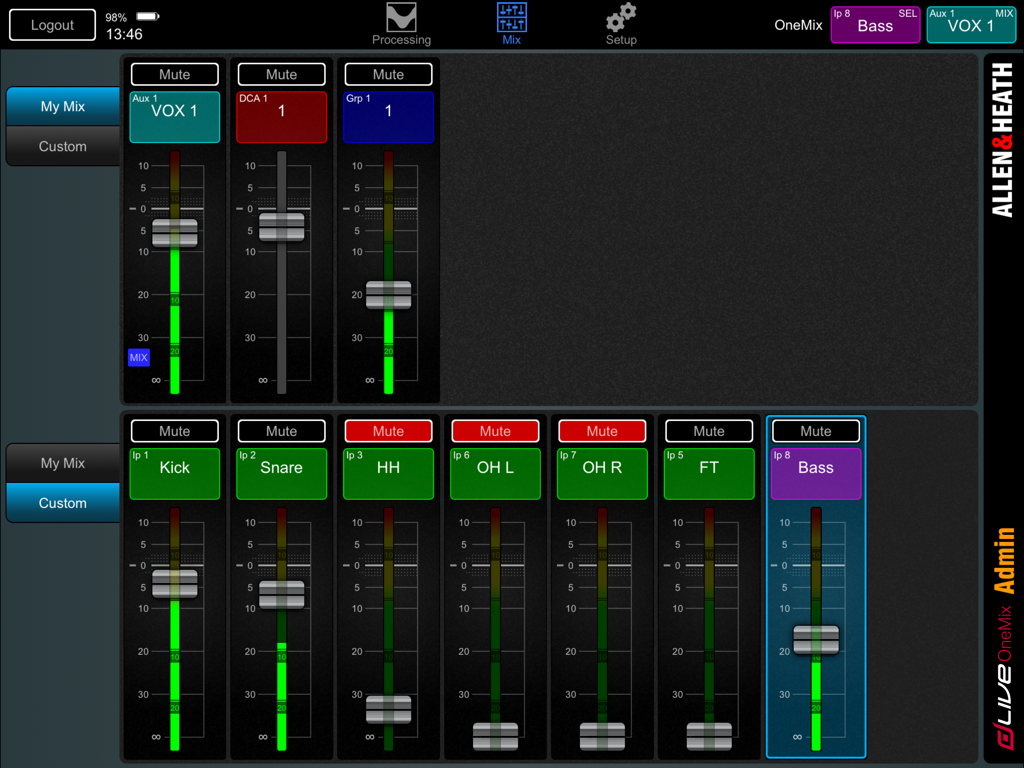1024x768 pixels.
Task: Select the DCA 1 channel label
Action: (281, 117)
